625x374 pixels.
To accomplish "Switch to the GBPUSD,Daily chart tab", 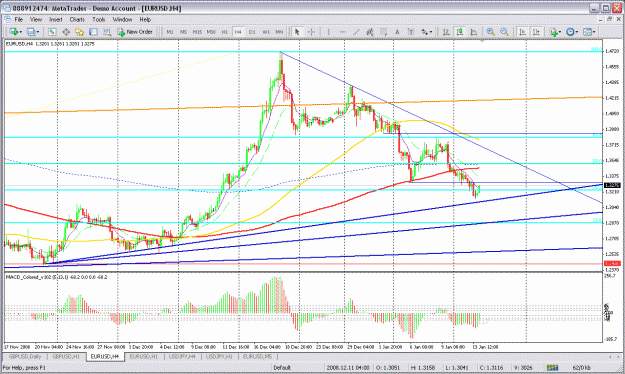I will [25, 356].
